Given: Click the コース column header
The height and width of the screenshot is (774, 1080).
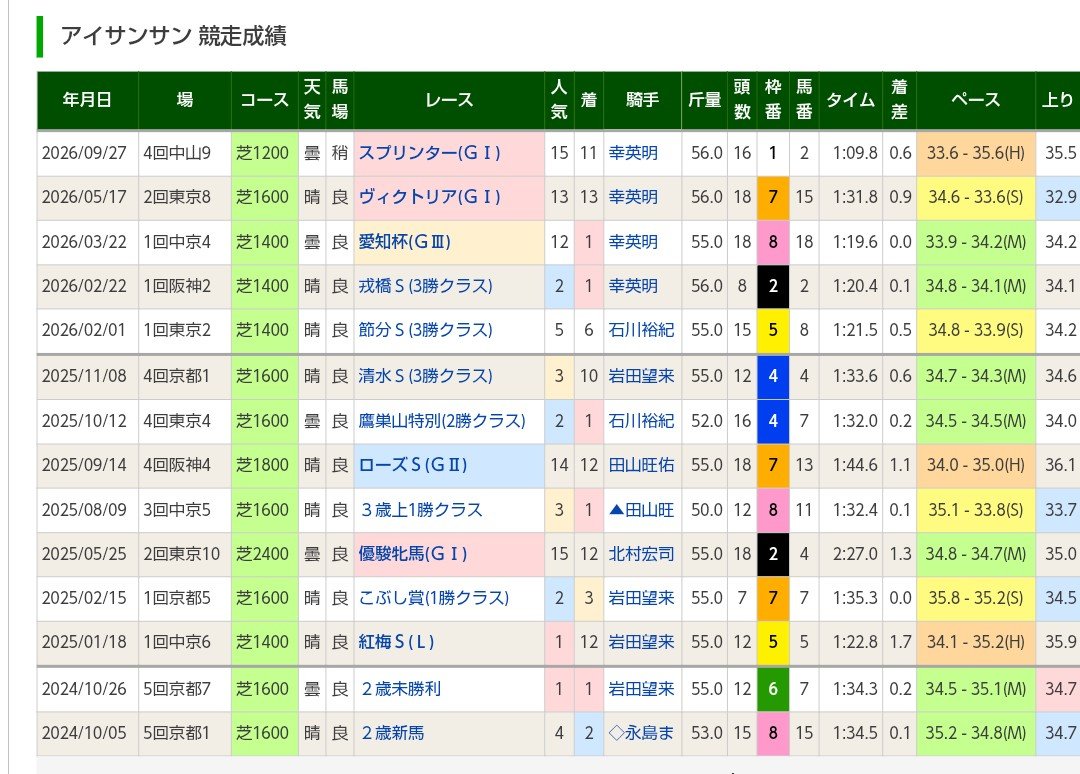Looking at the screenshot, I should pyautogui.click(x=264, y=100).
